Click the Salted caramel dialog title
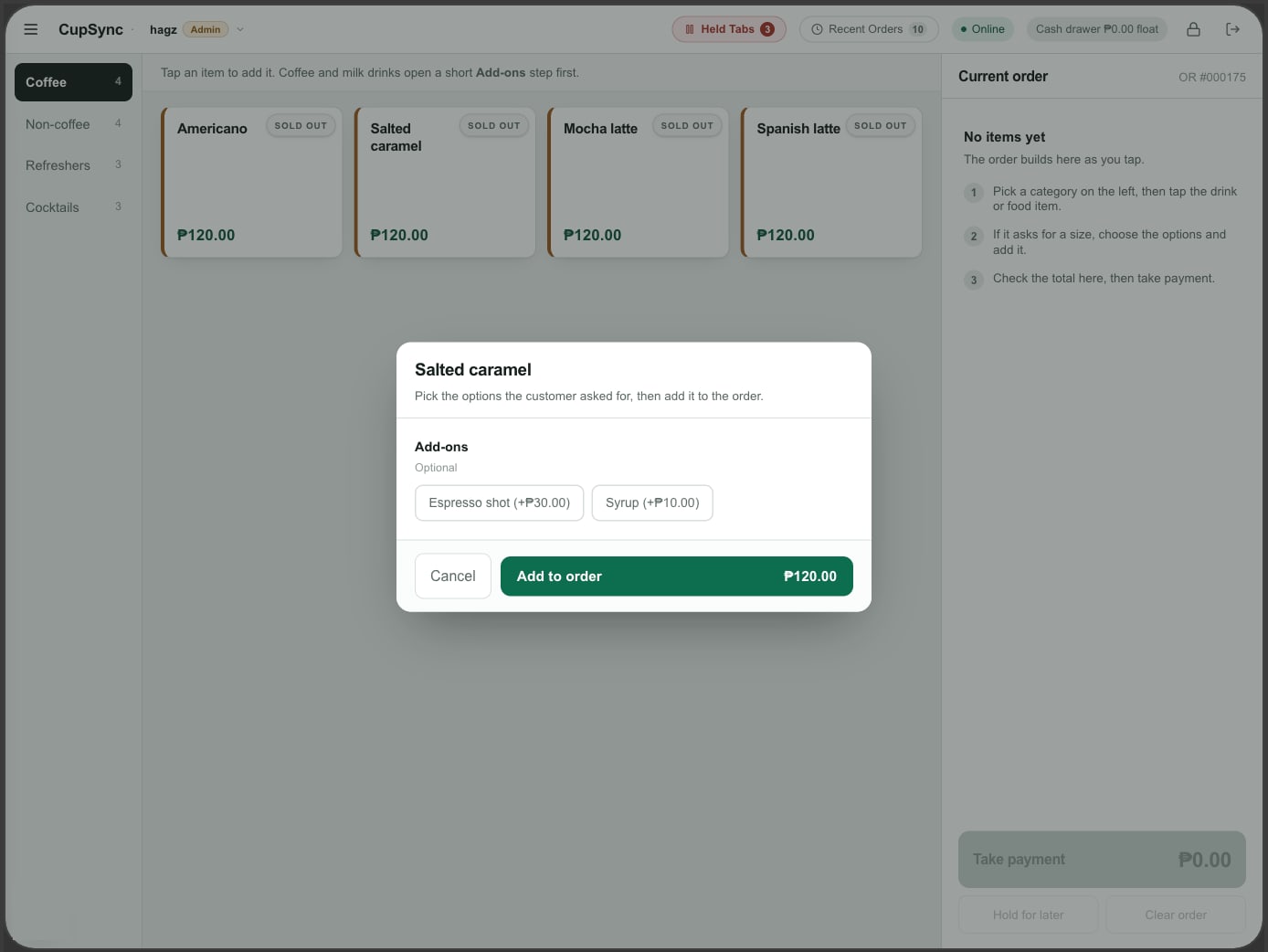Image resolution: width=1268 pixels, height=952 pixels. point(473,370)
